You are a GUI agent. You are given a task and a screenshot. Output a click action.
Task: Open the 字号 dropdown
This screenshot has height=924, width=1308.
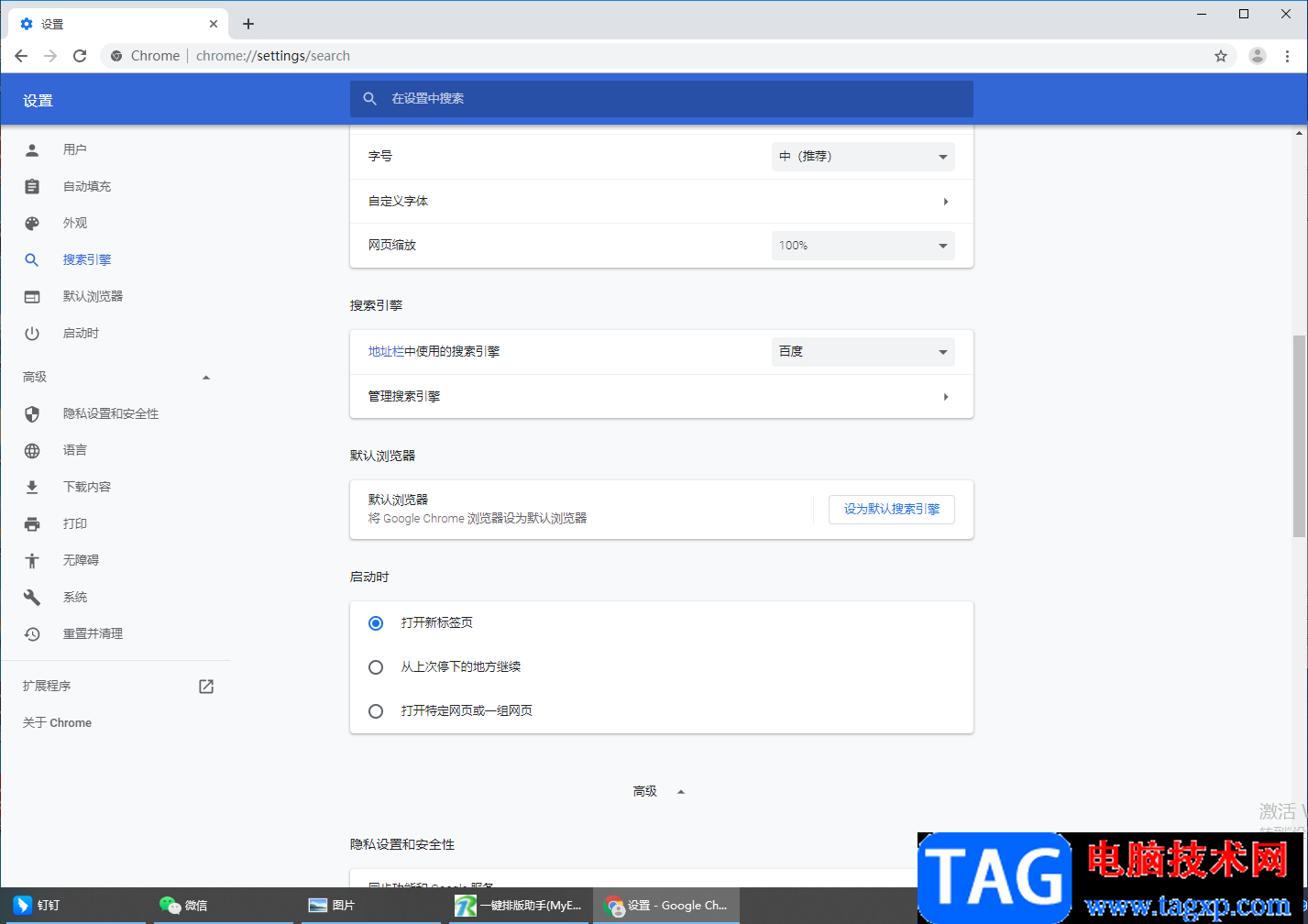tap(863, 157)
